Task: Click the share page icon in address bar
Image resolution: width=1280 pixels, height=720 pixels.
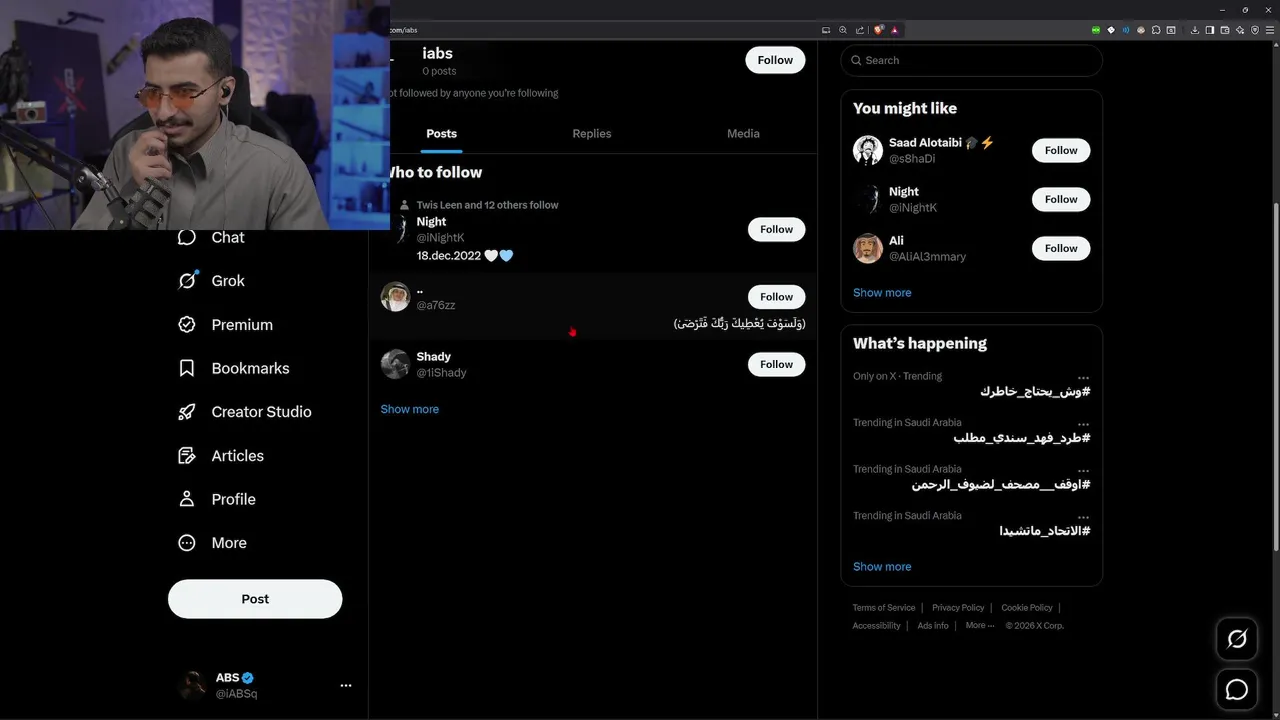Action: (860, 30)
